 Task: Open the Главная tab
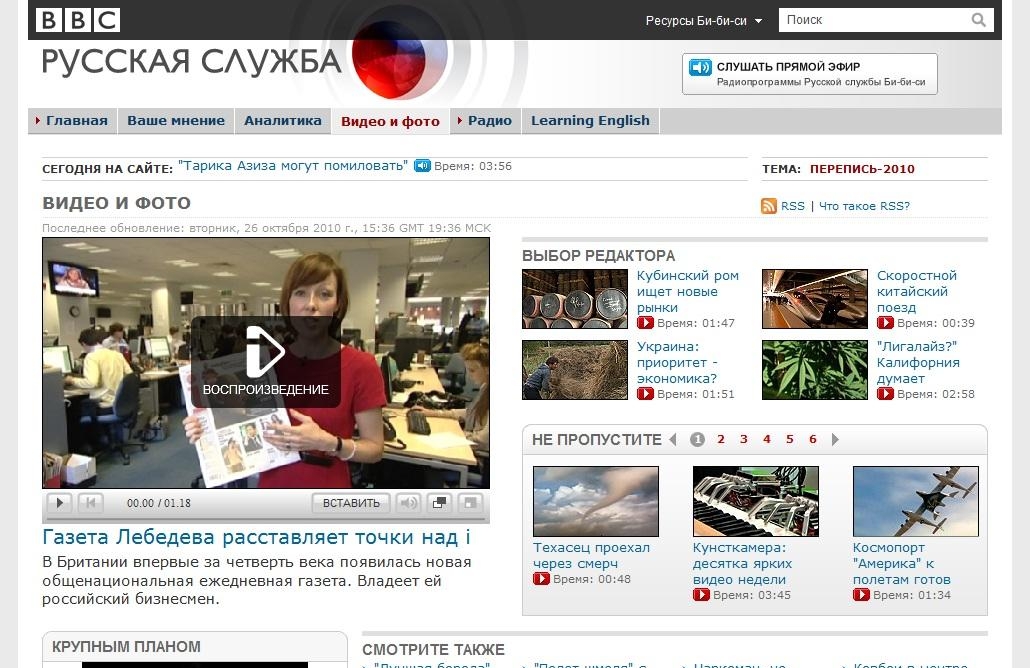(x=72, y=121)
